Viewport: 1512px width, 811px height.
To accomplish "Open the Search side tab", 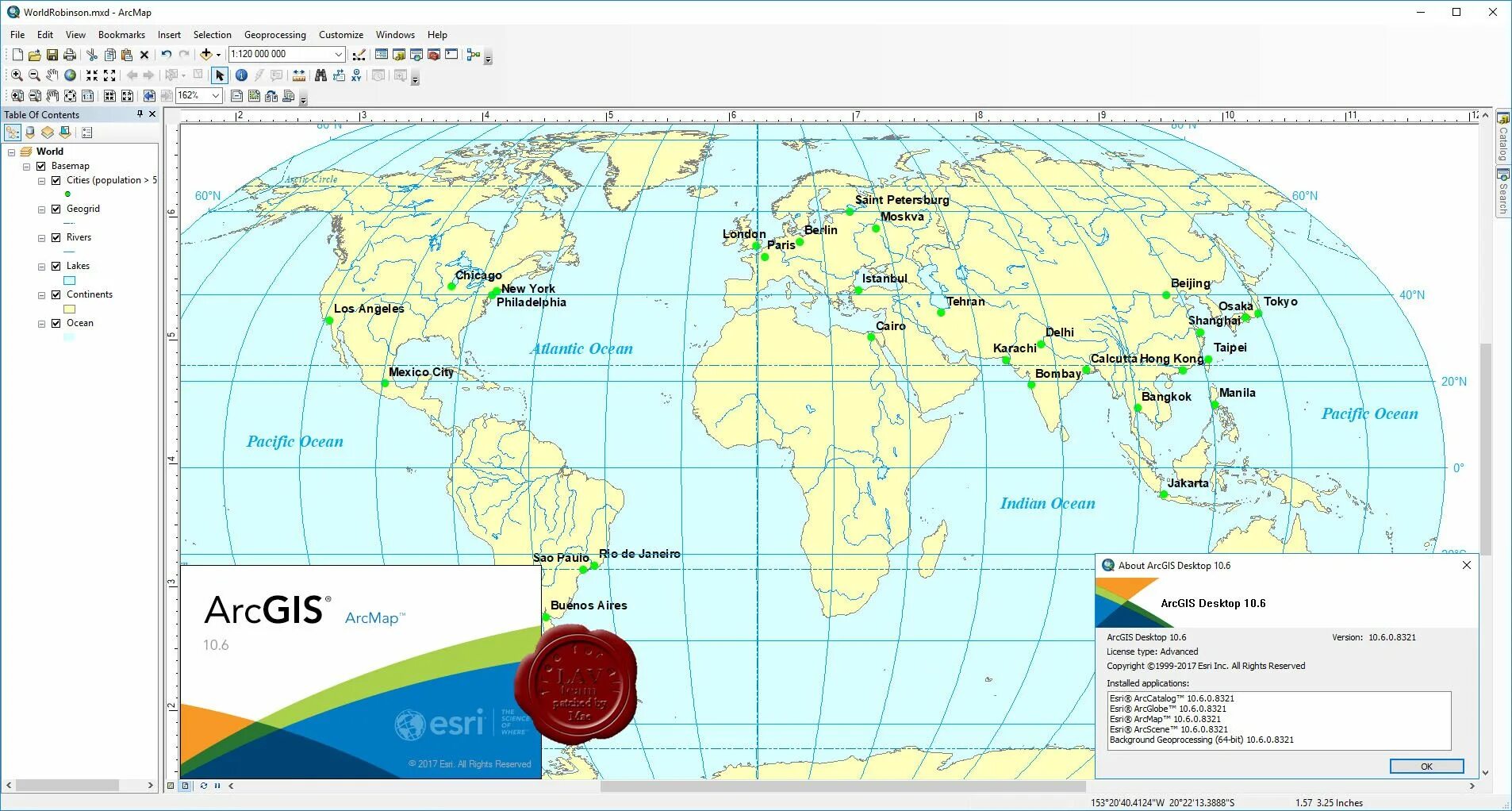I will (x=1502, y=191).
